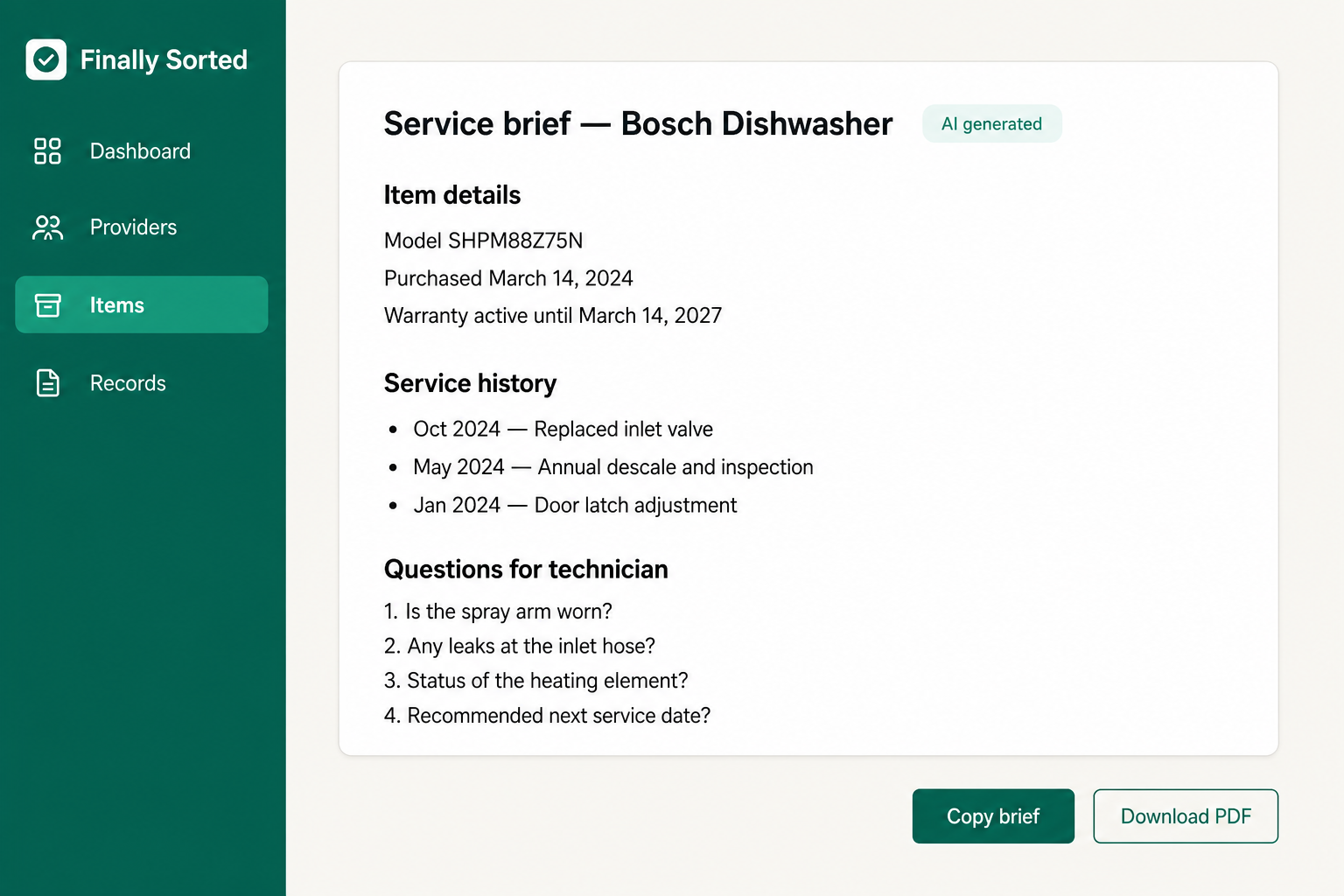Click the Jan 2024 Door latch adjustment entry
1344x896 pixels.
[x=575, y=505]
